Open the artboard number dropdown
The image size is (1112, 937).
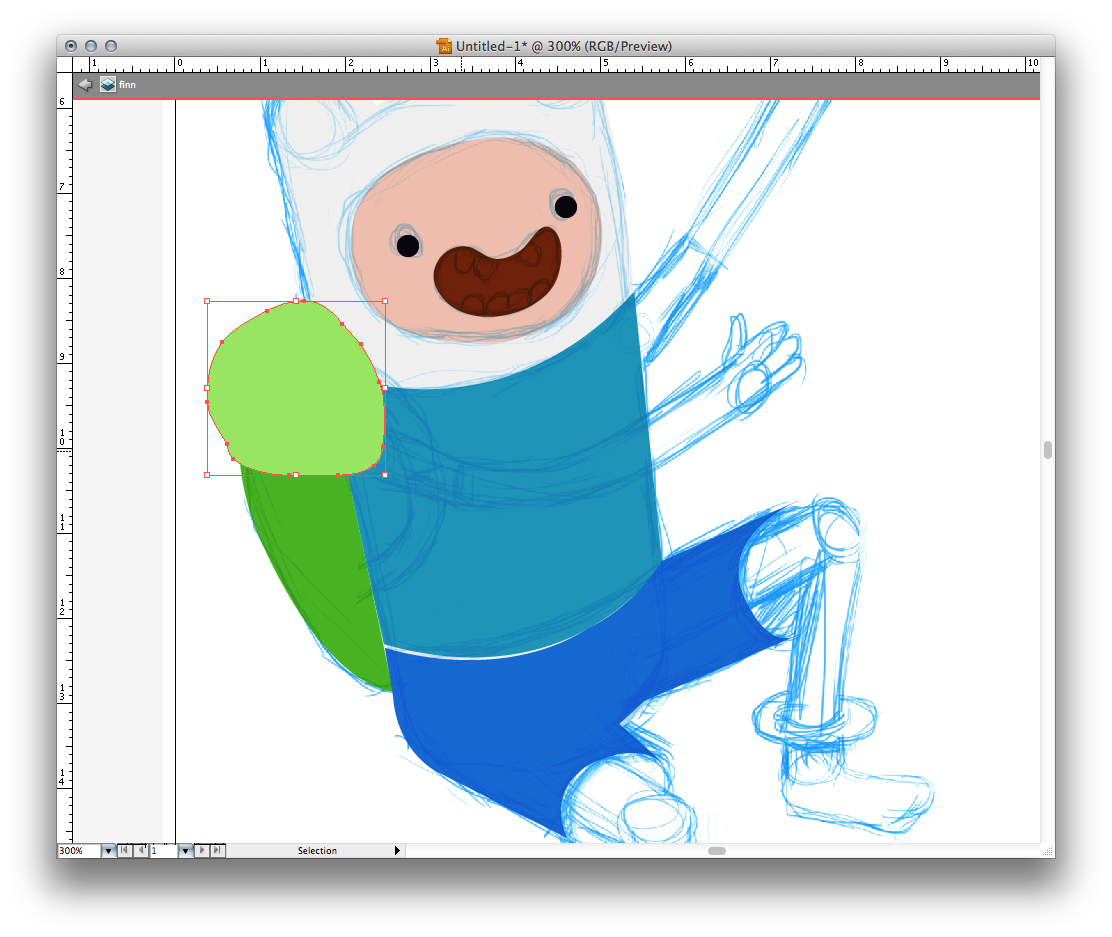[185, 851]
